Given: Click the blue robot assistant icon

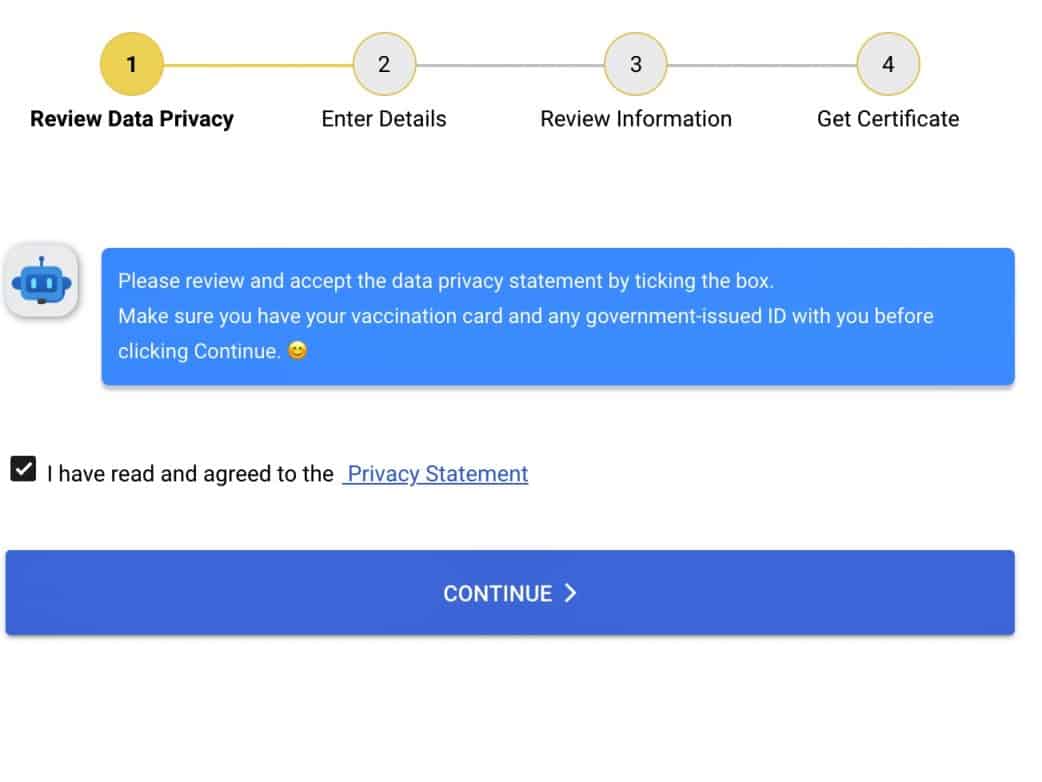Looking at the screenshot, I should click(42, 282).
